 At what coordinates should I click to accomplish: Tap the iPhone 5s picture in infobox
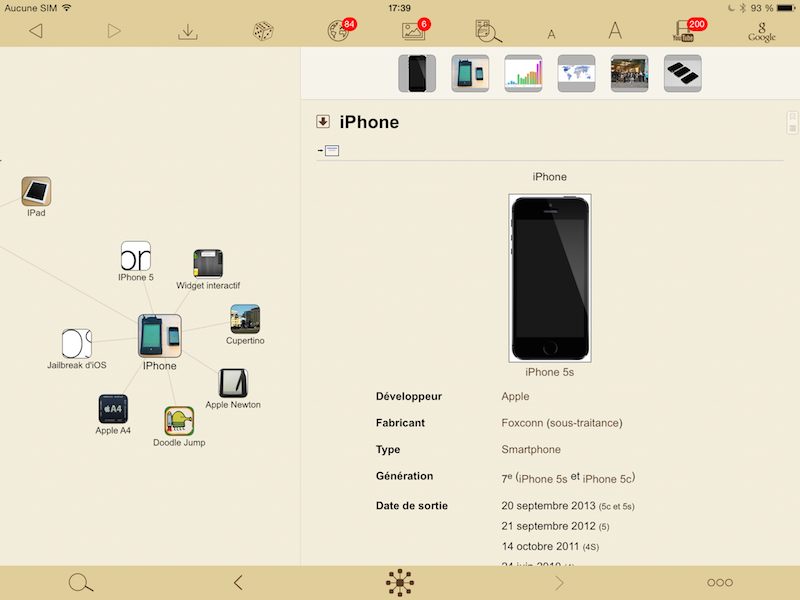(x=550, y=278)
